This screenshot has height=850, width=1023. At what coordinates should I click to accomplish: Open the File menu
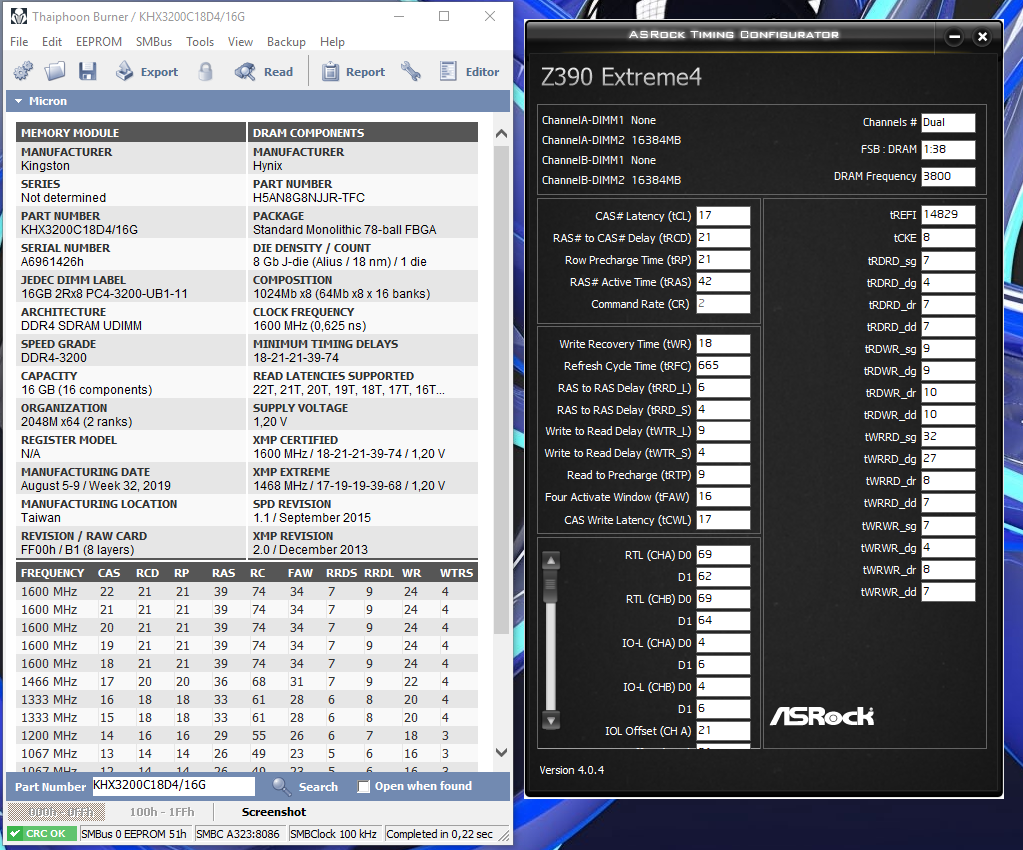click(19, 42)
